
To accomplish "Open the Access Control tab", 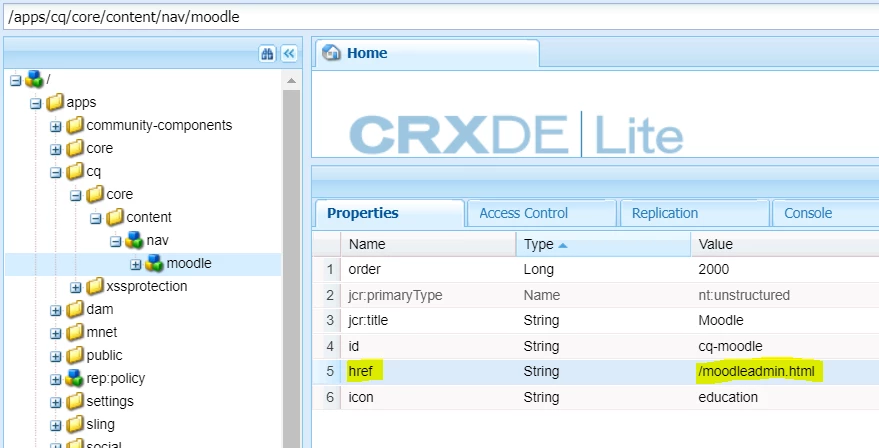I will pos(541,213).
